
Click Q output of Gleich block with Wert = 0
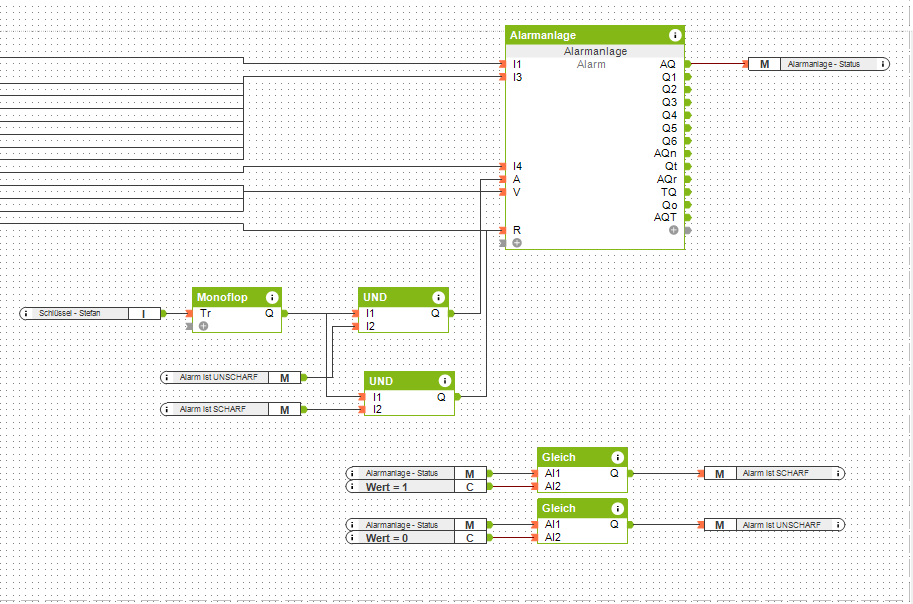(631, 525)
